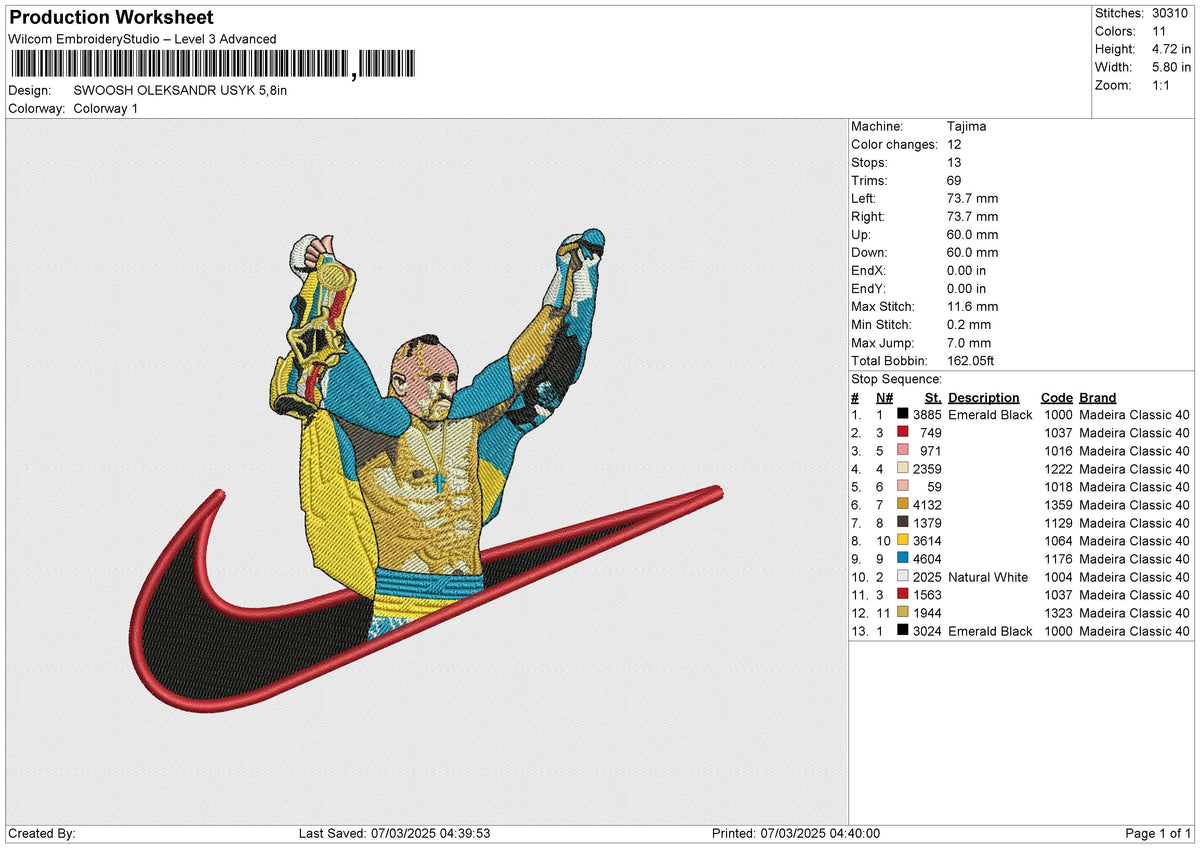Click "Madeira Classic 40" in the 4604-stitch row

pyautogui.click(x=1134, y=558)
